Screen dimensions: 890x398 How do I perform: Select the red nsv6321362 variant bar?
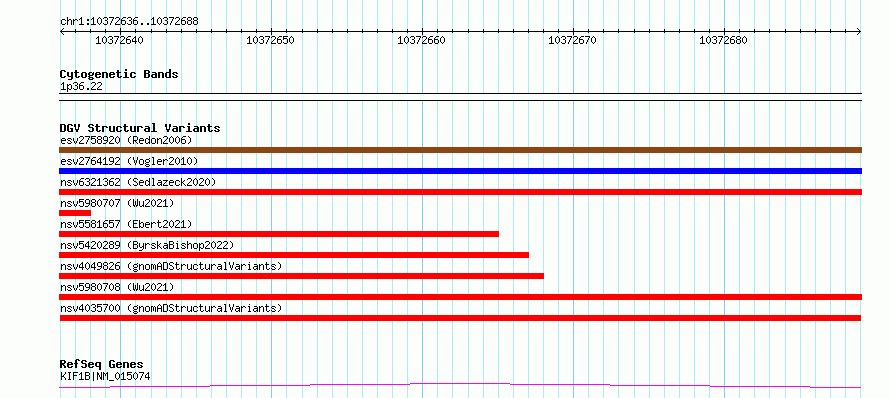click(460, 192)
